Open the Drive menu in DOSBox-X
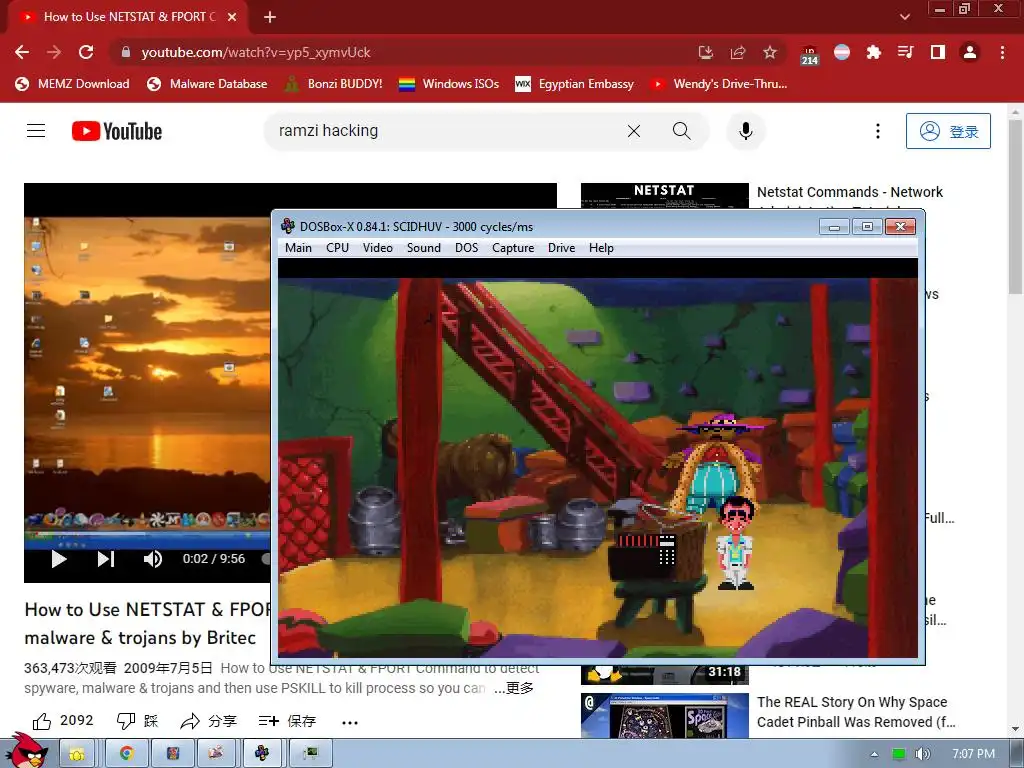The image size is (1024, 768). tap(562, 248)
